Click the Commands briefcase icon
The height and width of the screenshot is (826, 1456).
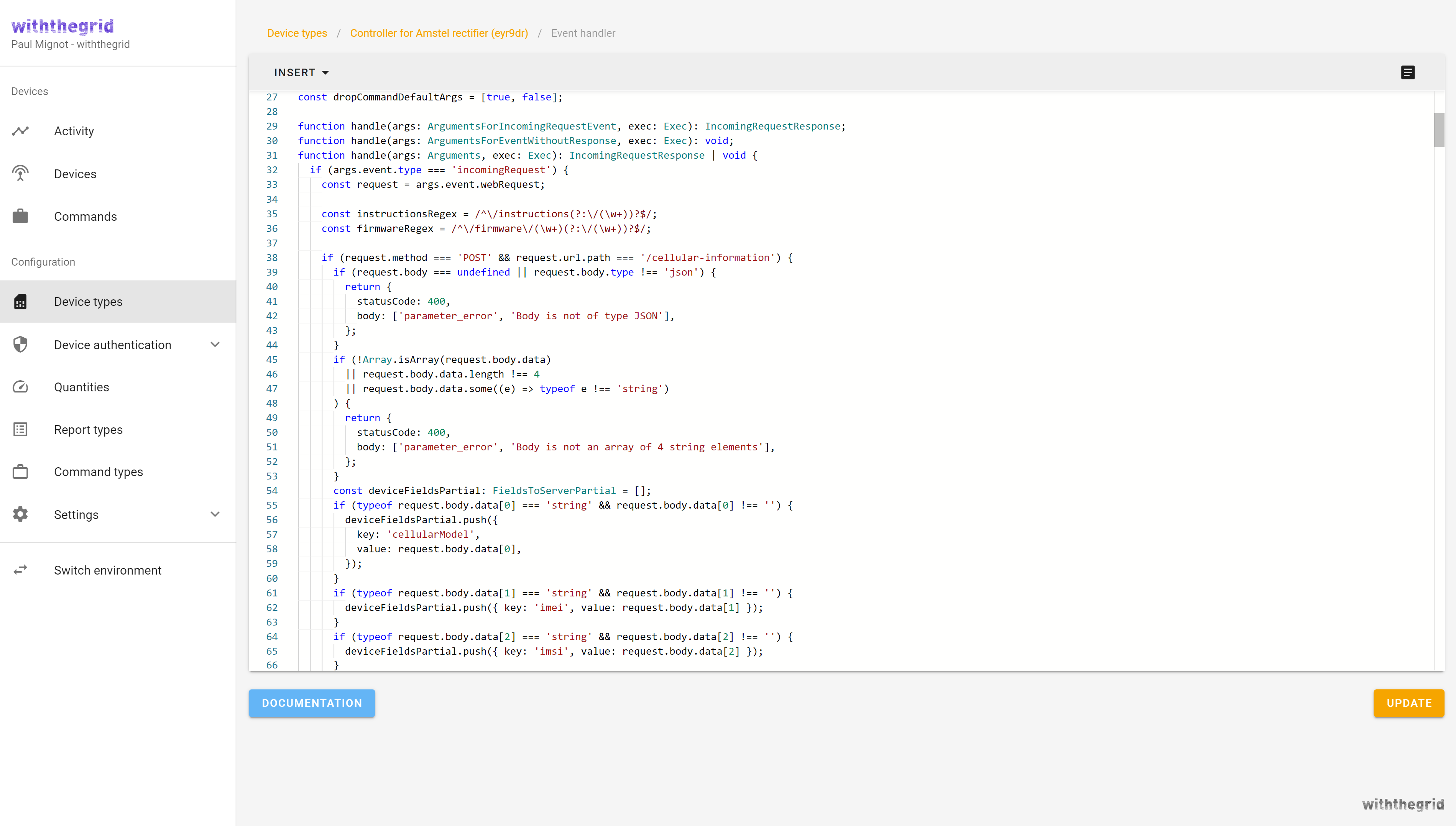point(20,216)
